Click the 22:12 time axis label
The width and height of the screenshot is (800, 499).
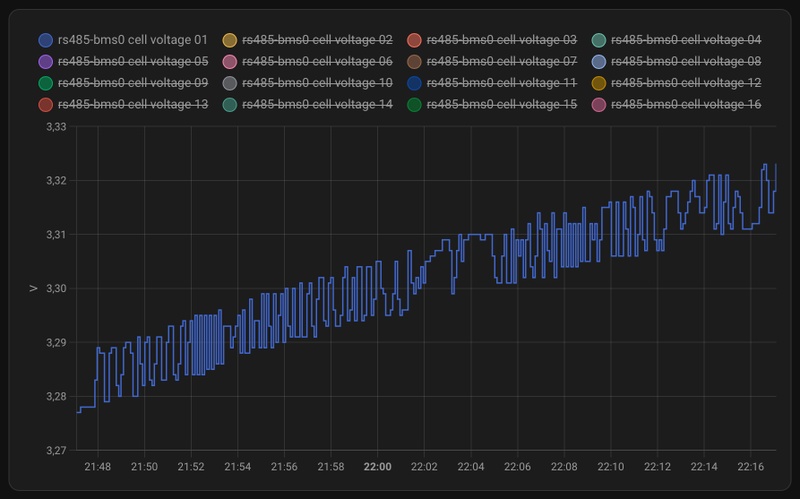(x=657, y=466)
